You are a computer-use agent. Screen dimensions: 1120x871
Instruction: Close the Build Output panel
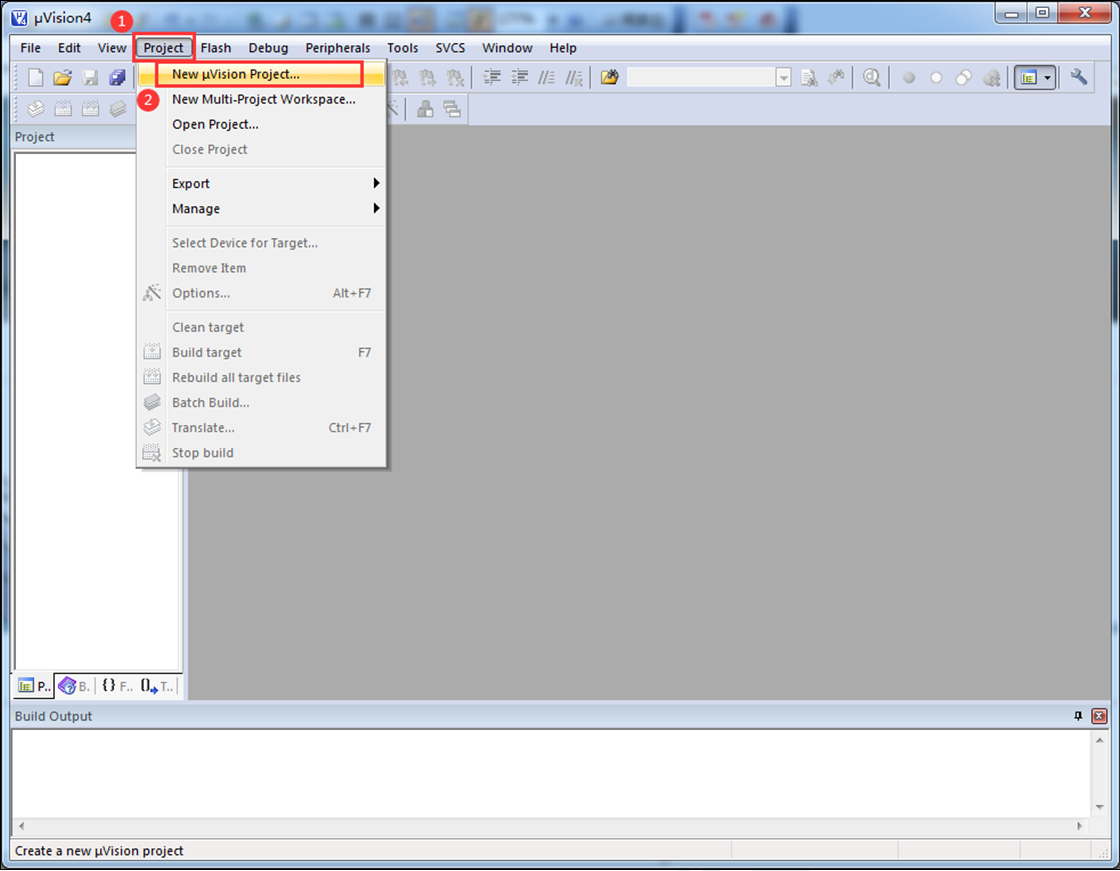pyautogui.click(x=1099, y=716)
